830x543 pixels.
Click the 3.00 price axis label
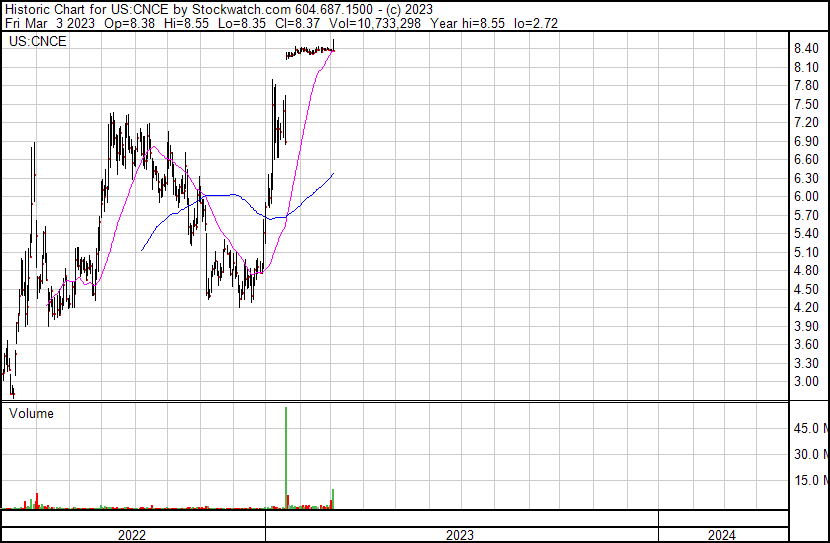[806, 382]
